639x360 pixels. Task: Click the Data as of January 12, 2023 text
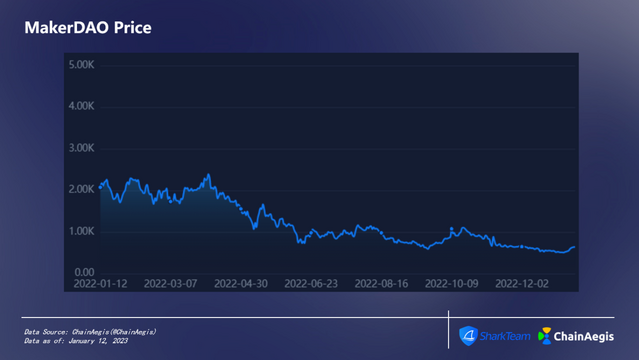pos(76,341)
